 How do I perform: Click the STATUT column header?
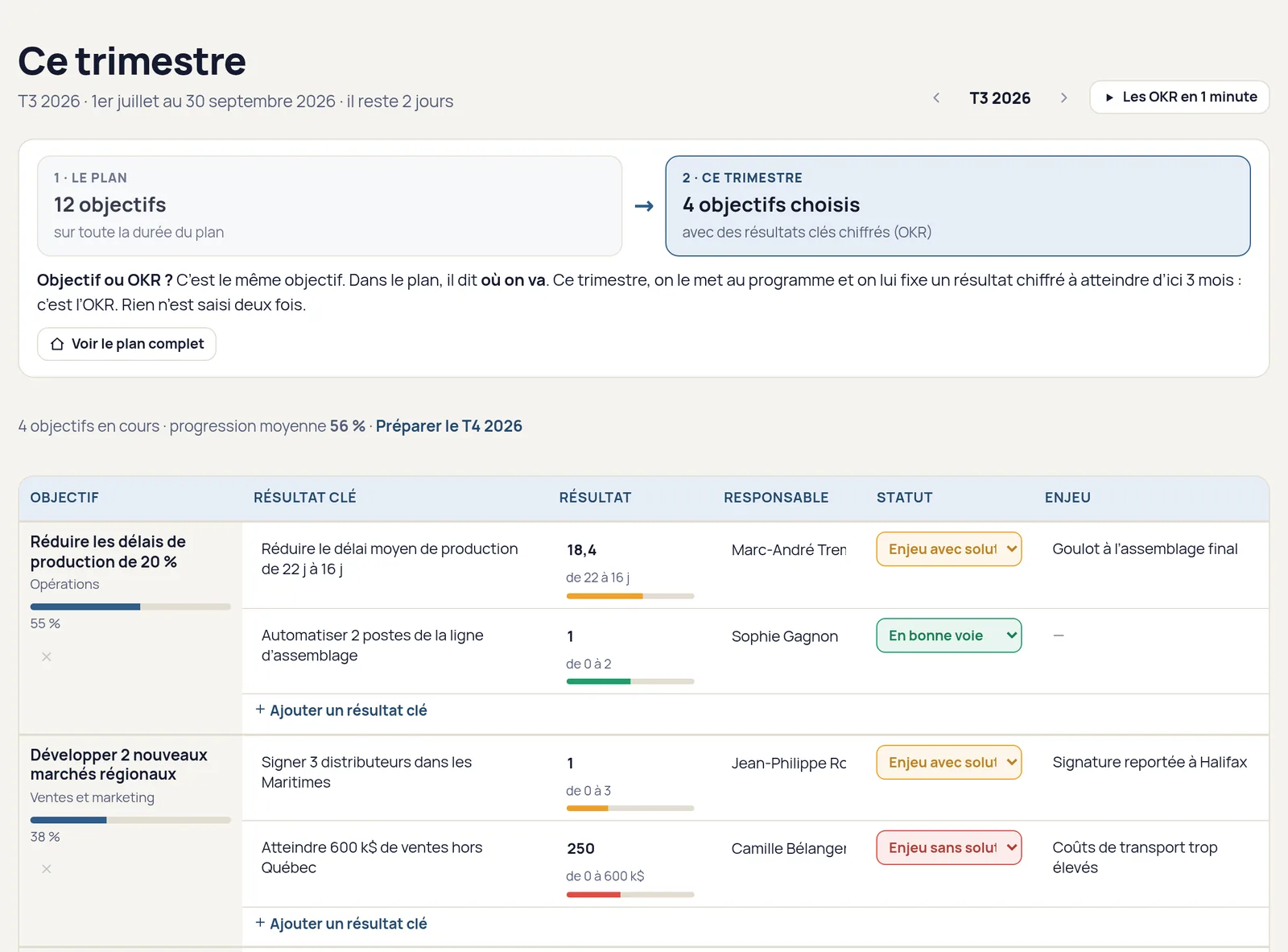905,498
